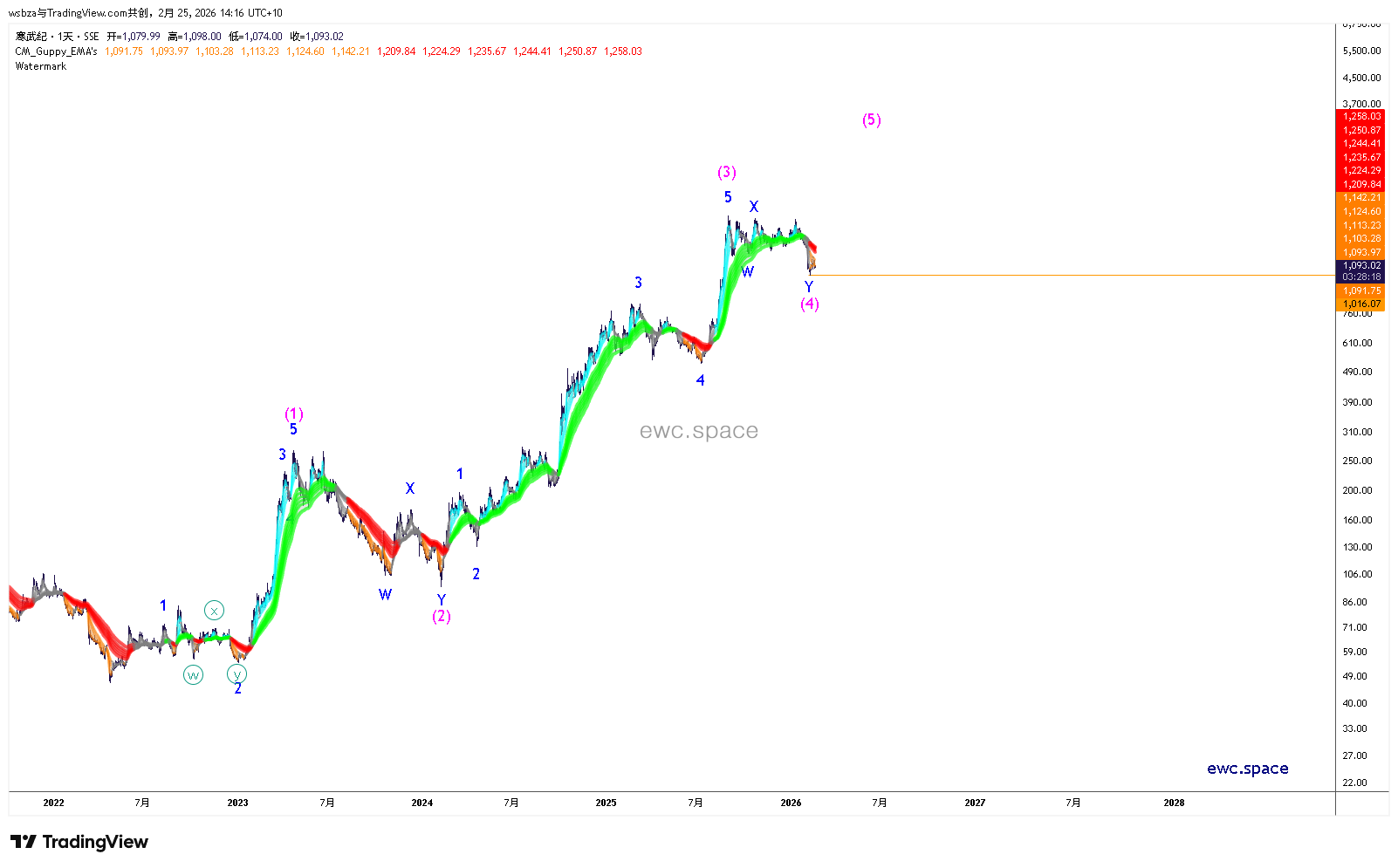Click the red 1,258.03 EMA price tag

pyautogui.click(x=1360, y=116)
